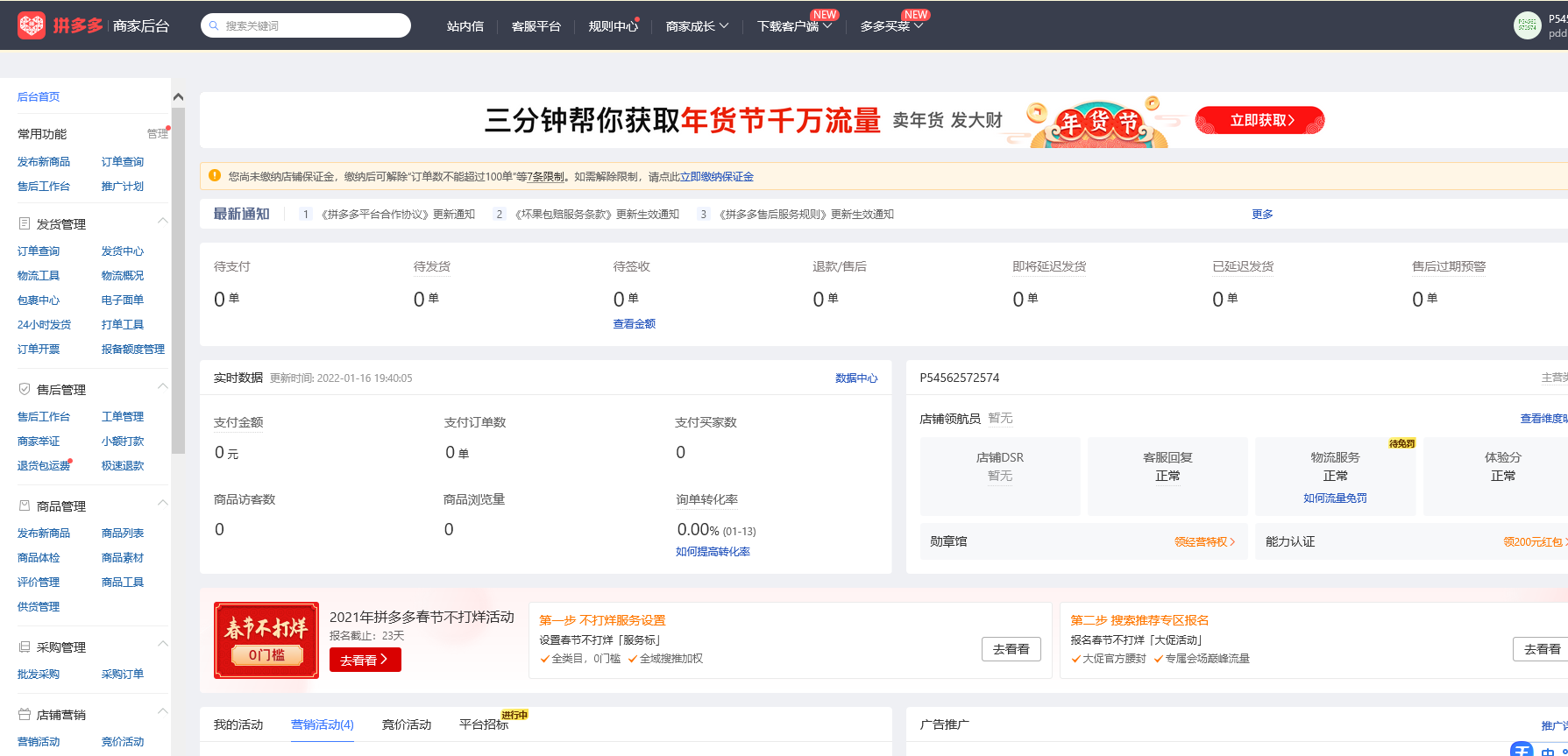Open 退货包运费 in sidebar
The image size is (1568, 756).
[44, 465]
